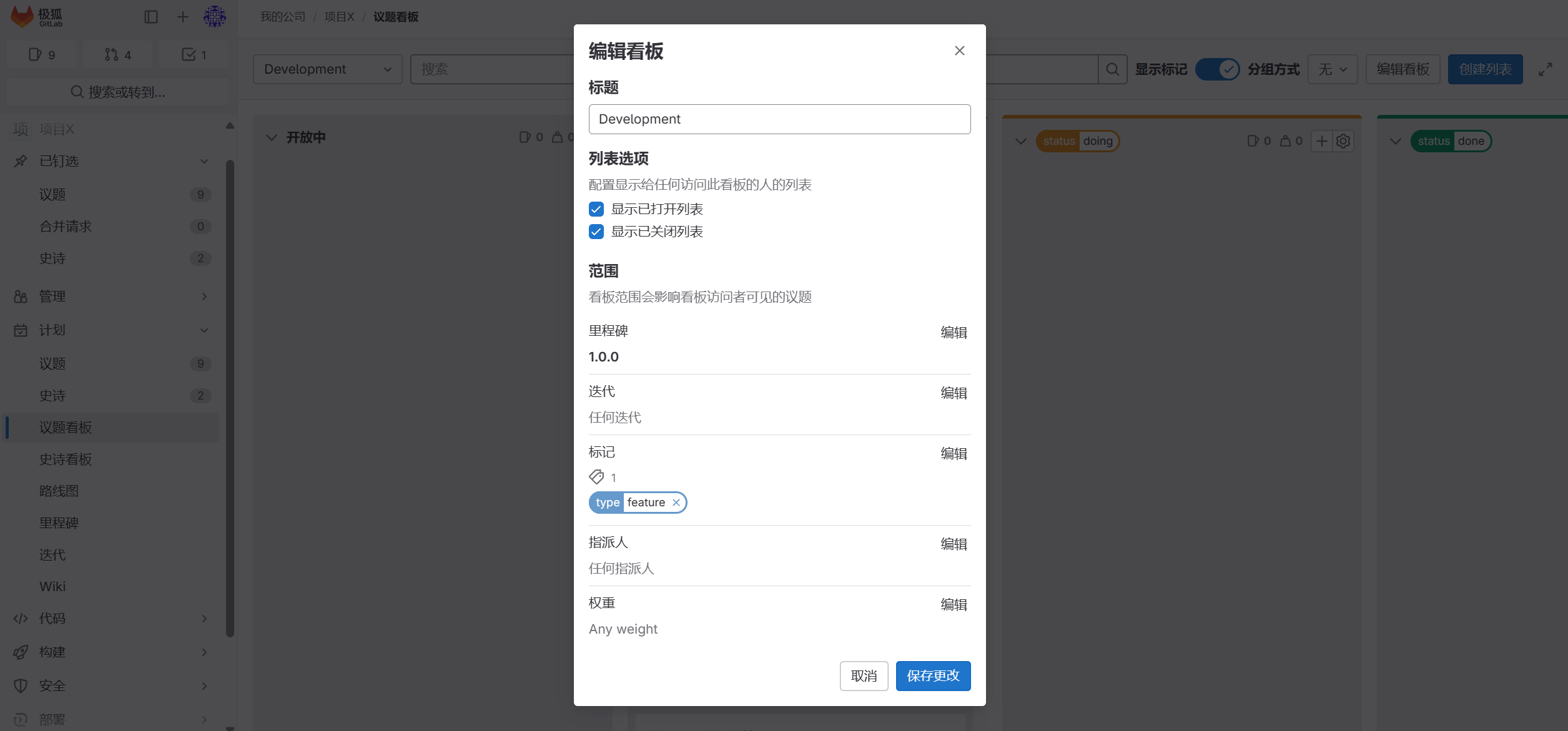Click the to-do checkmark icon showing 1
The image size is (1568, 731).
[x=194, y=54]
